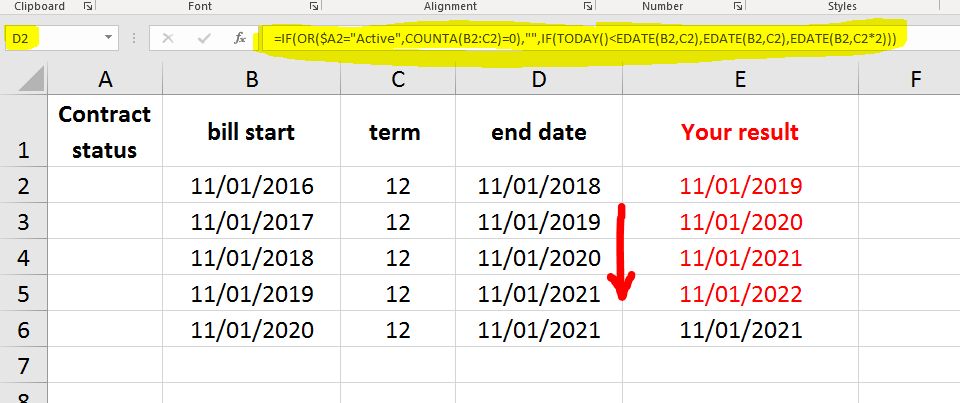Click the Insert Function fx icon
This screenshot has width=960, height=403.
(240, 39)
